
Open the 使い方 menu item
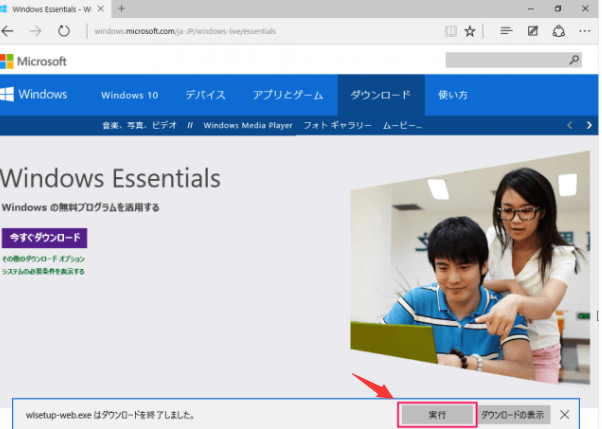point(453,95)
